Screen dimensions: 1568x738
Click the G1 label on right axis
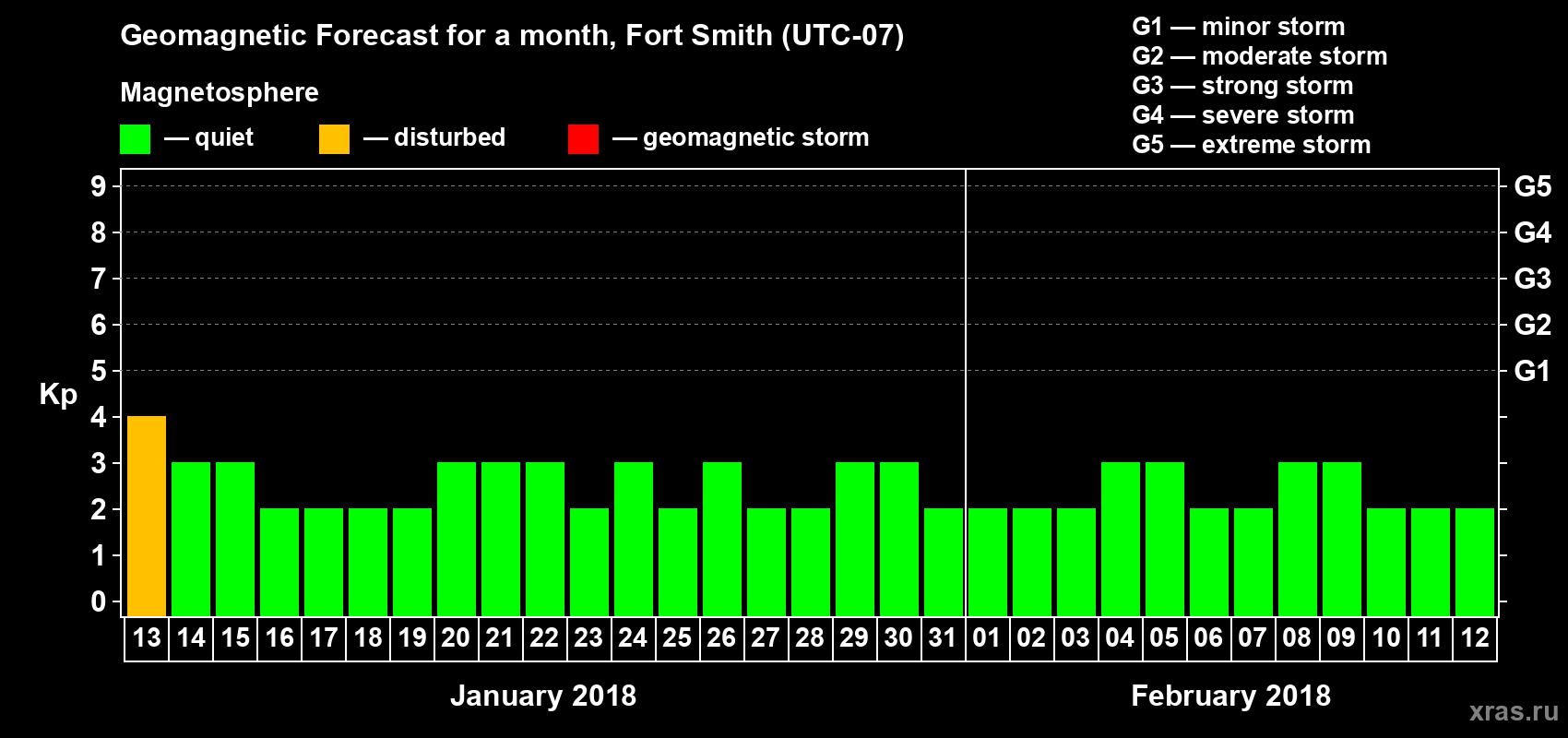pyautogui.click(x=1532, y=371)
